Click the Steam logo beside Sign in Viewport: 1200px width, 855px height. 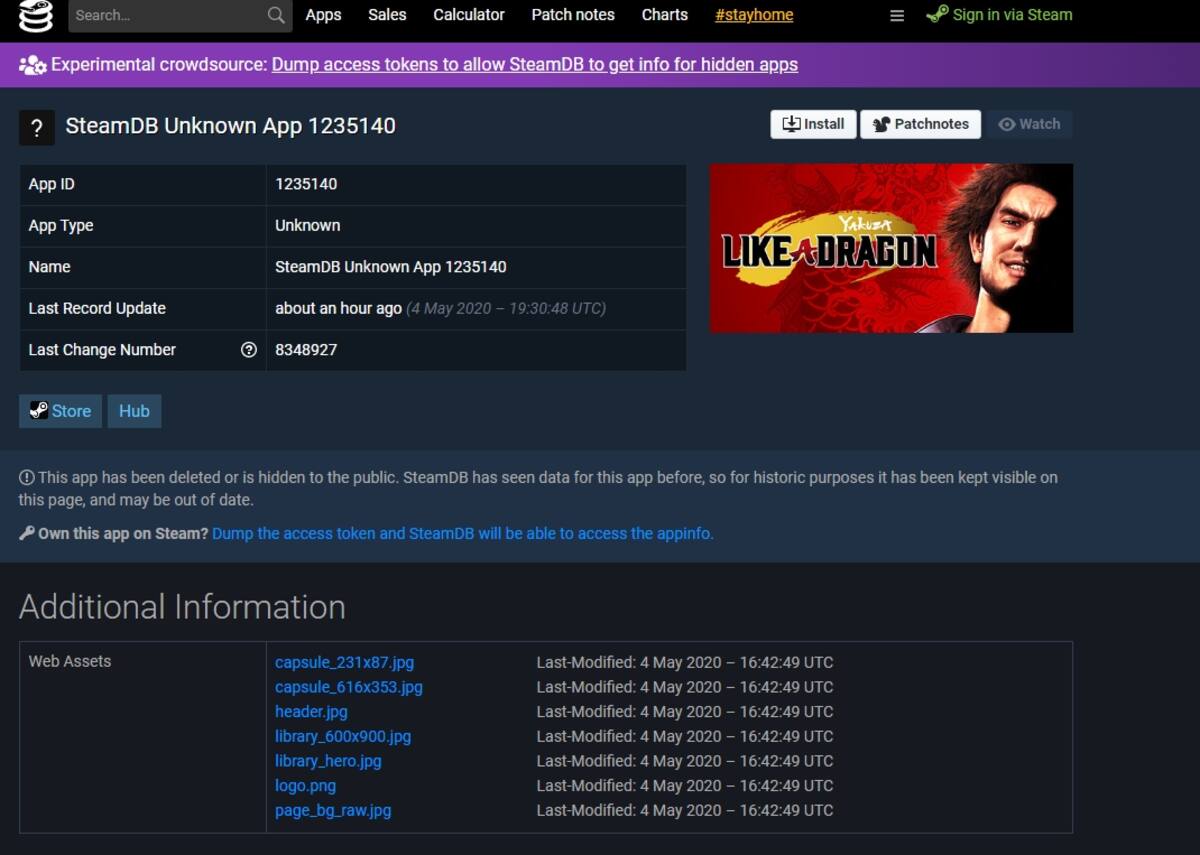coord(937,14)
